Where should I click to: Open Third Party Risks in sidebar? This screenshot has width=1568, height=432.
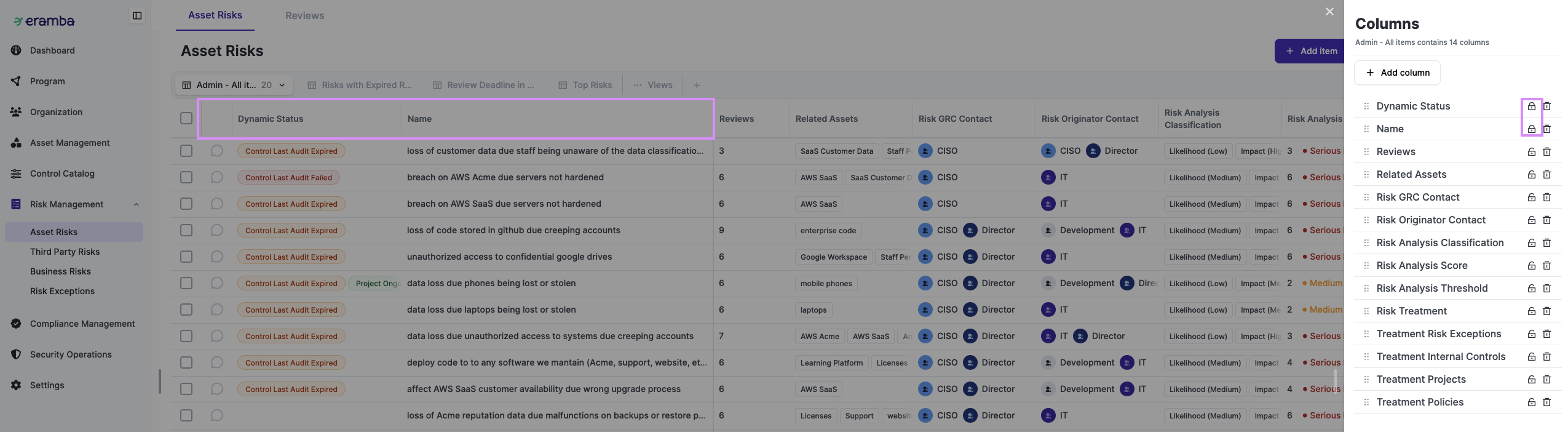click(x=65, y=252)
